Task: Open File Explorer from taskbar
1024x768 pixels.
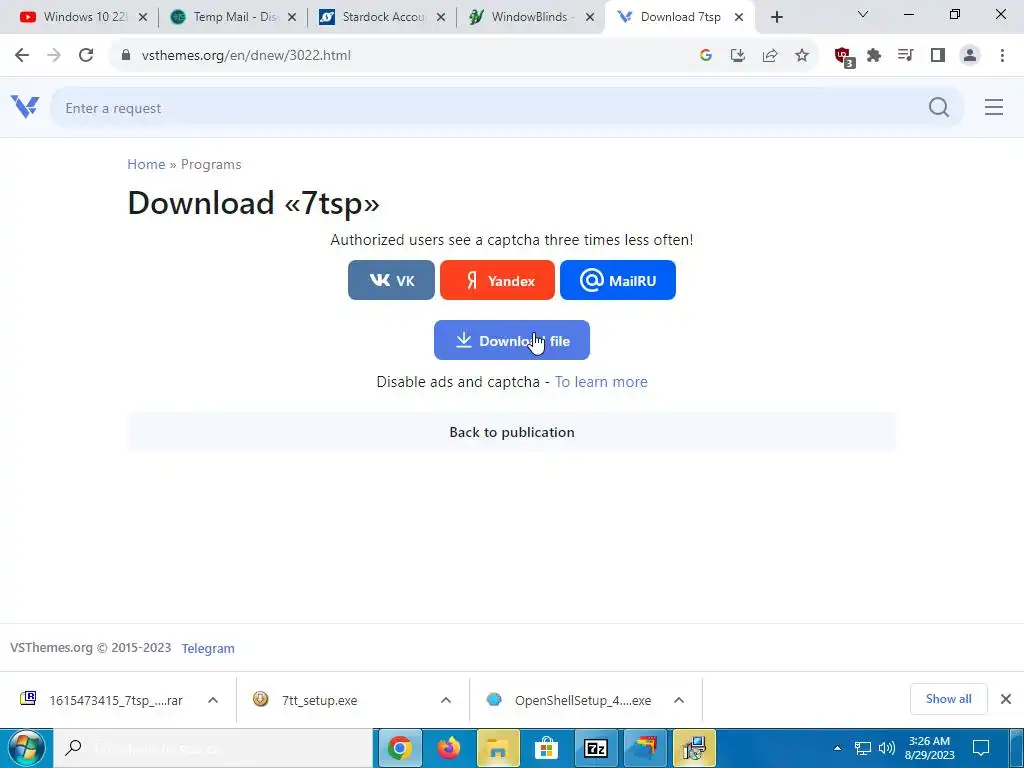Action: coord(498,748)
